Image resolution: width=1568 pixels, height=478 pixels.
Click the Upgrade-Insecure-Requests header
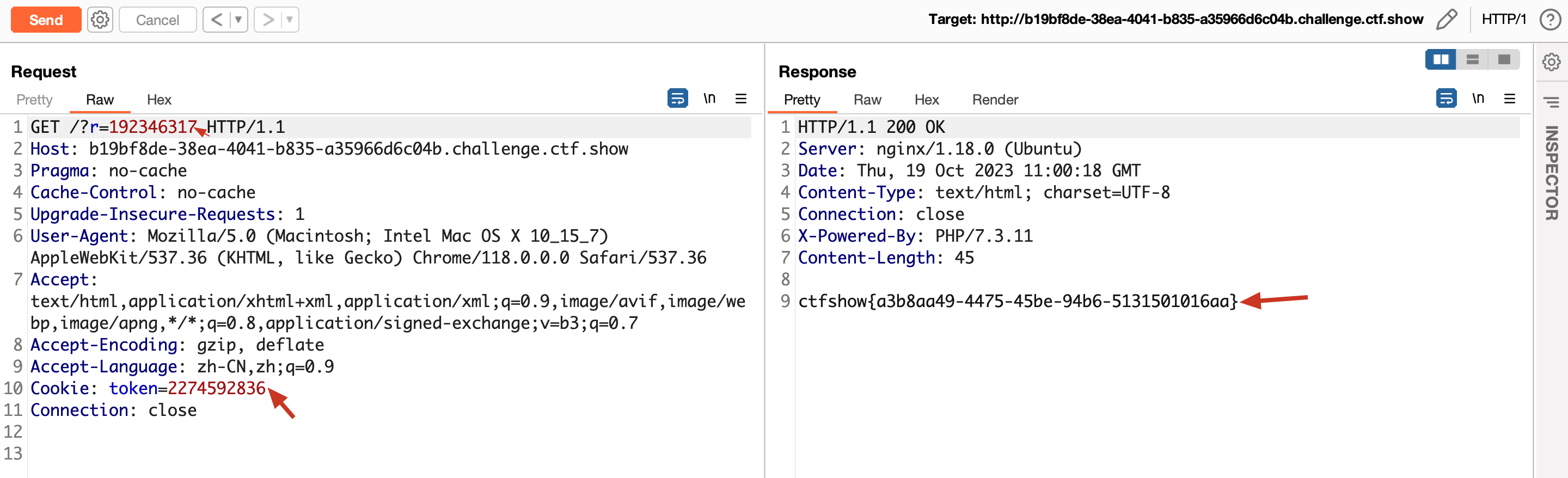(x=167, y=214)
